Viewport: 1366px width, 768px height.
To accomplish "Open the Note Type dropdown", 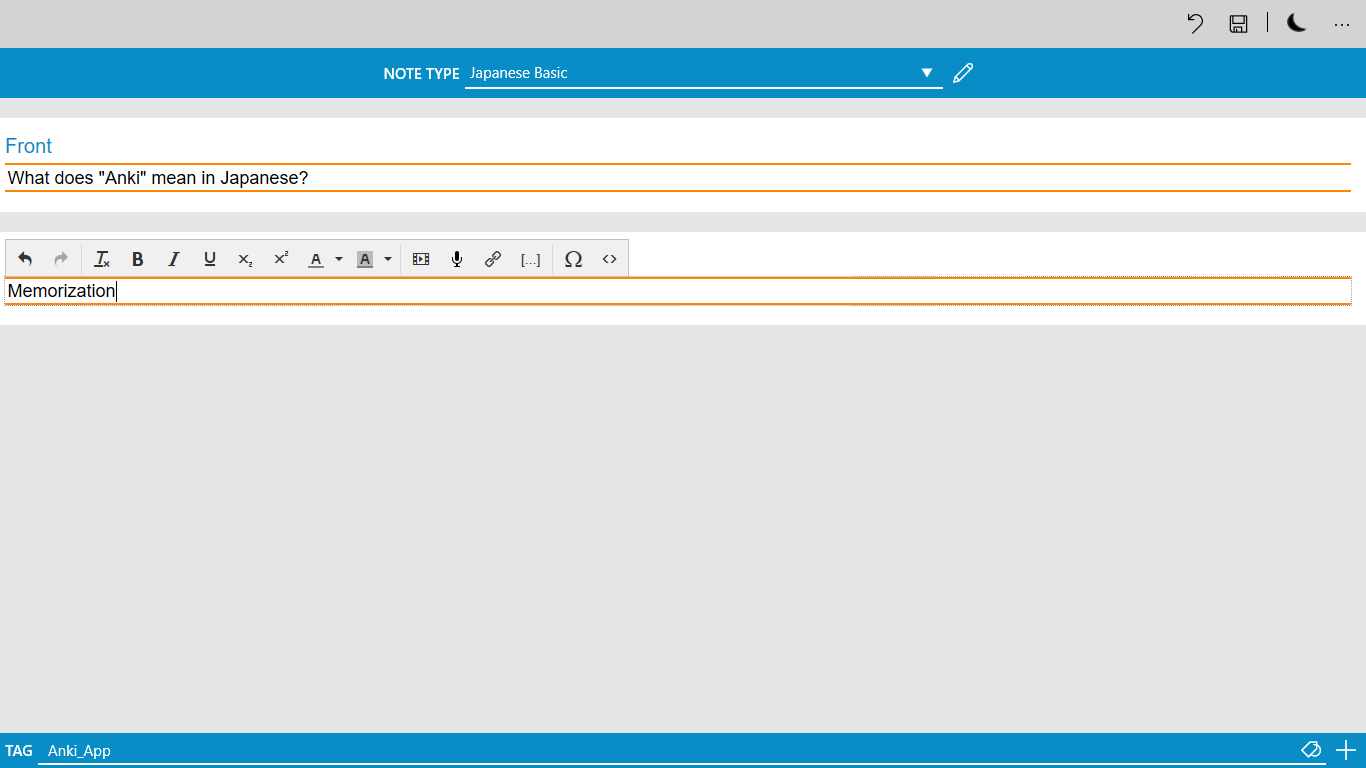I will (927, 72).
